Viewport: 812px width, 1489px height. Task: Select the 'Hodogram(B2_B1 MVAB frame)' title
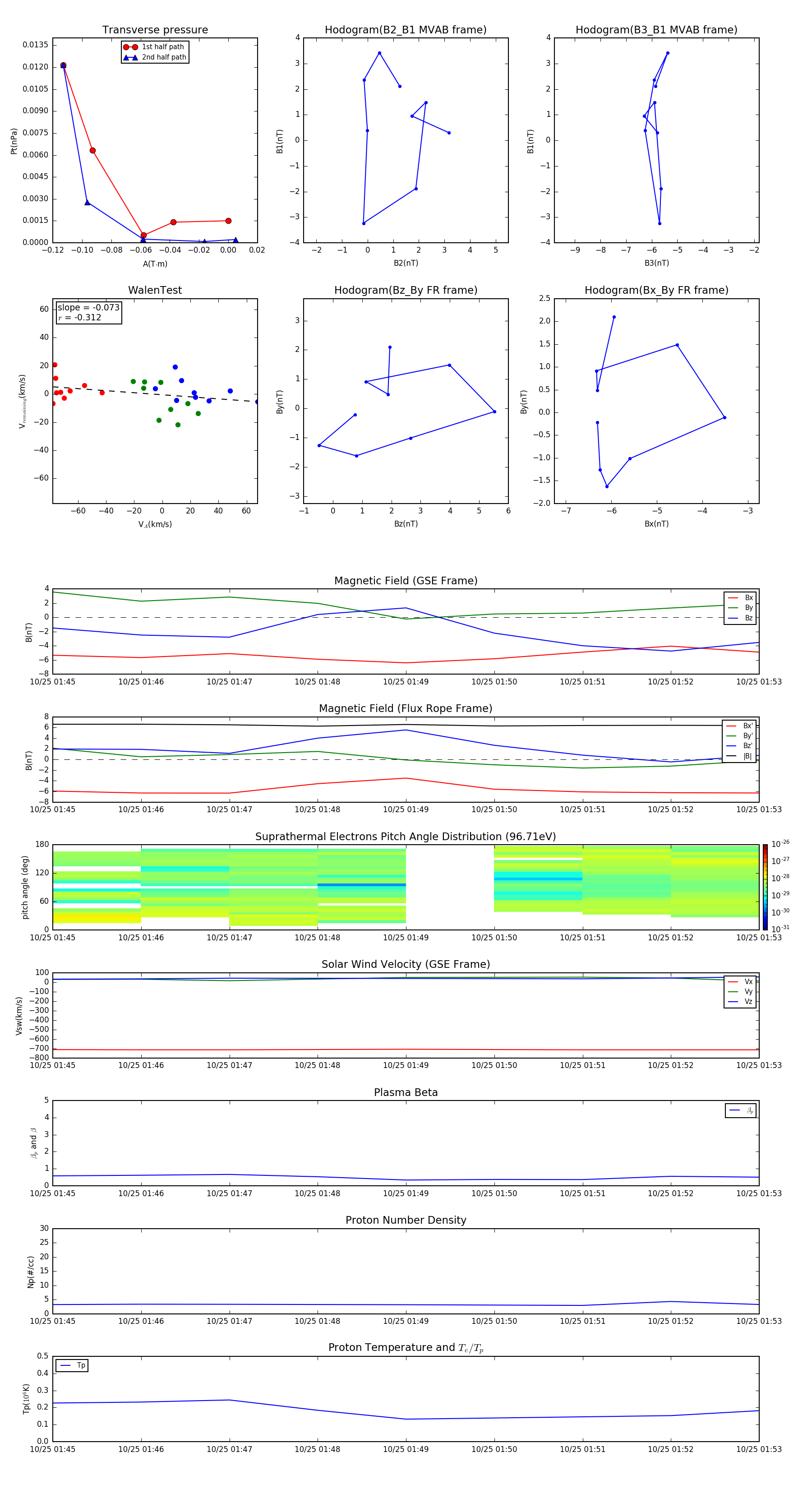pos(406,30)
